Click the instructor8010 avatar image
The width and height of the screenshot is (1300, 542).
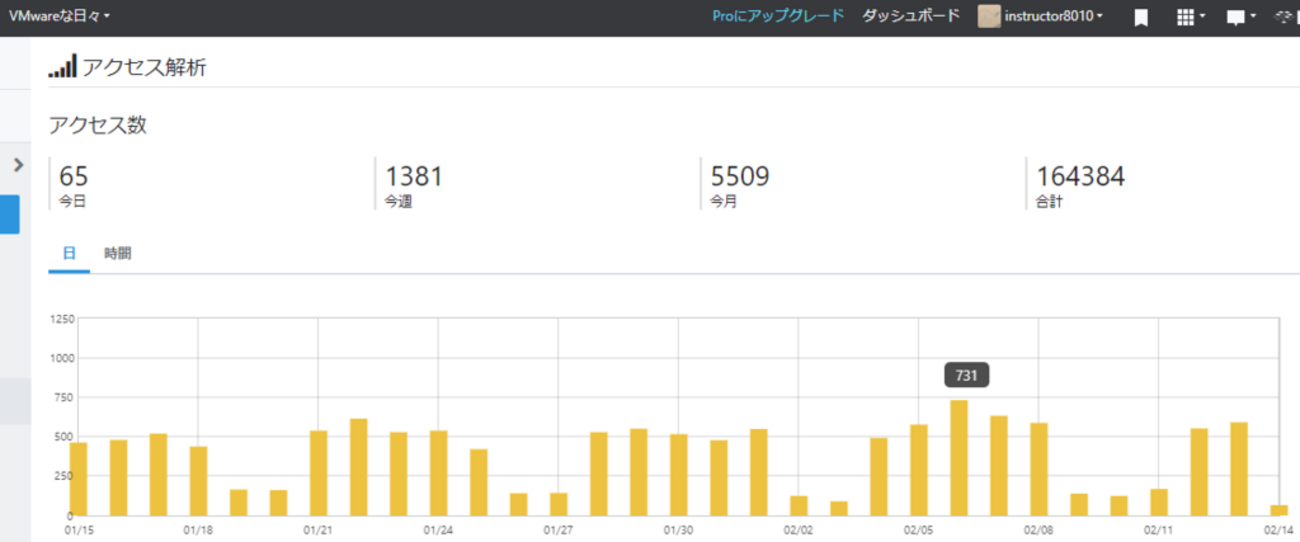(x=989, y=16)
